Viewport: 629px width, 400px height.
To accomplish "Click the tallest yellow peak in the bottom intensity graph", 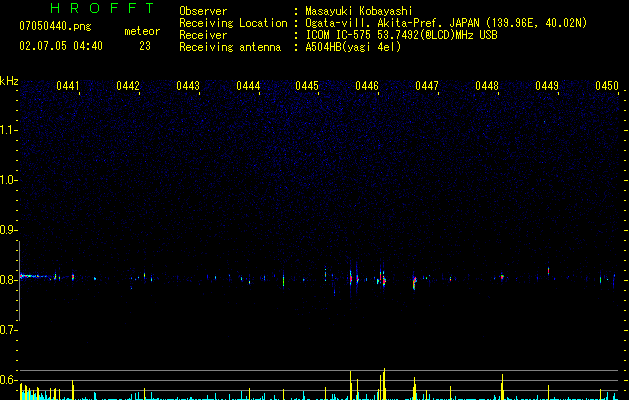I will (x=384, y=384).
